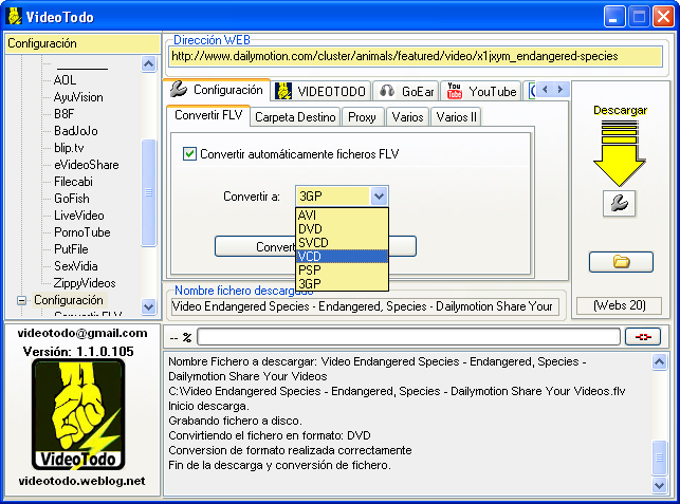Click the site tree scrollbar thumb
The image size is (680, 504).
click(149, 192)
